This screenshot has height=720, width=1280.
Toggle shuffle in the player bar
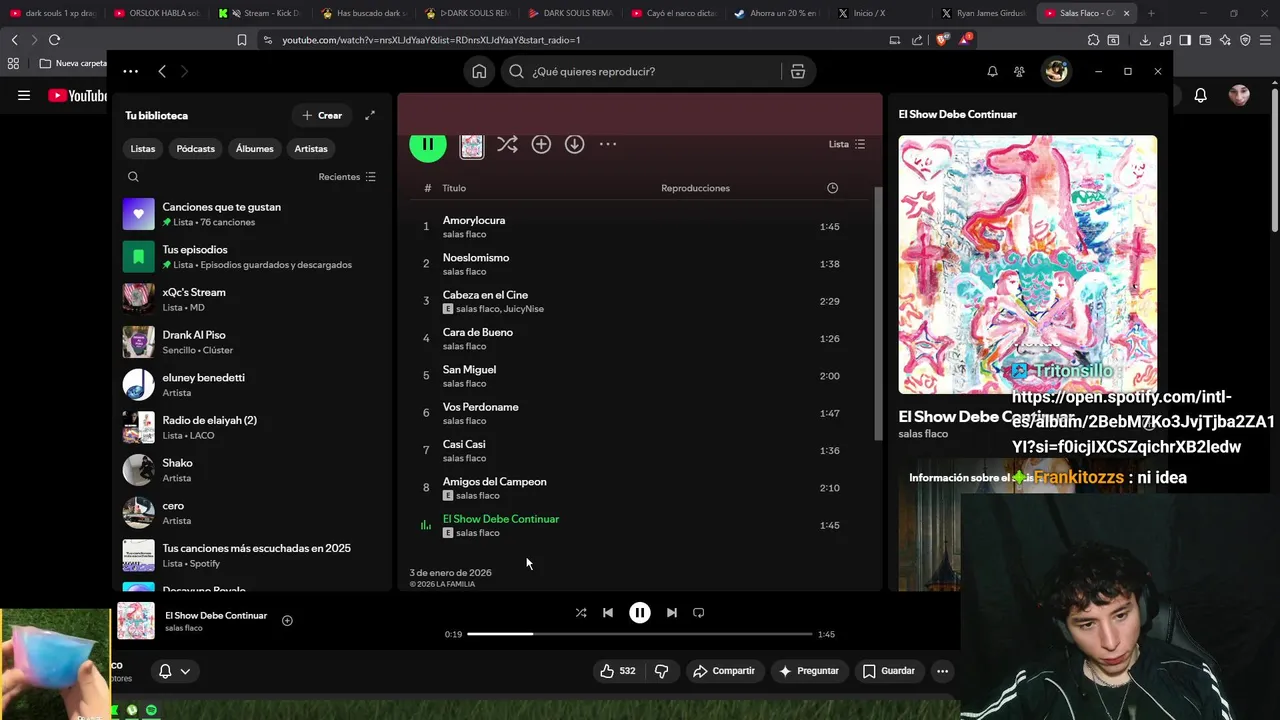point(581,613)
